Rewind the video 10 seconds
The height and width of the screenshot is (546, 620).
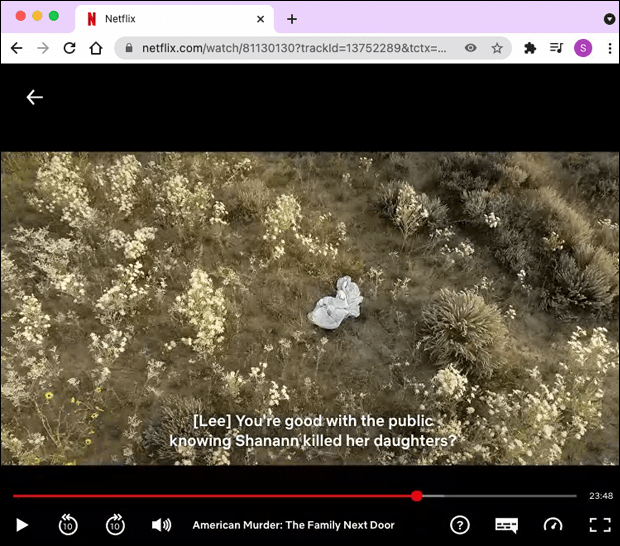click(x=68, y=525)
